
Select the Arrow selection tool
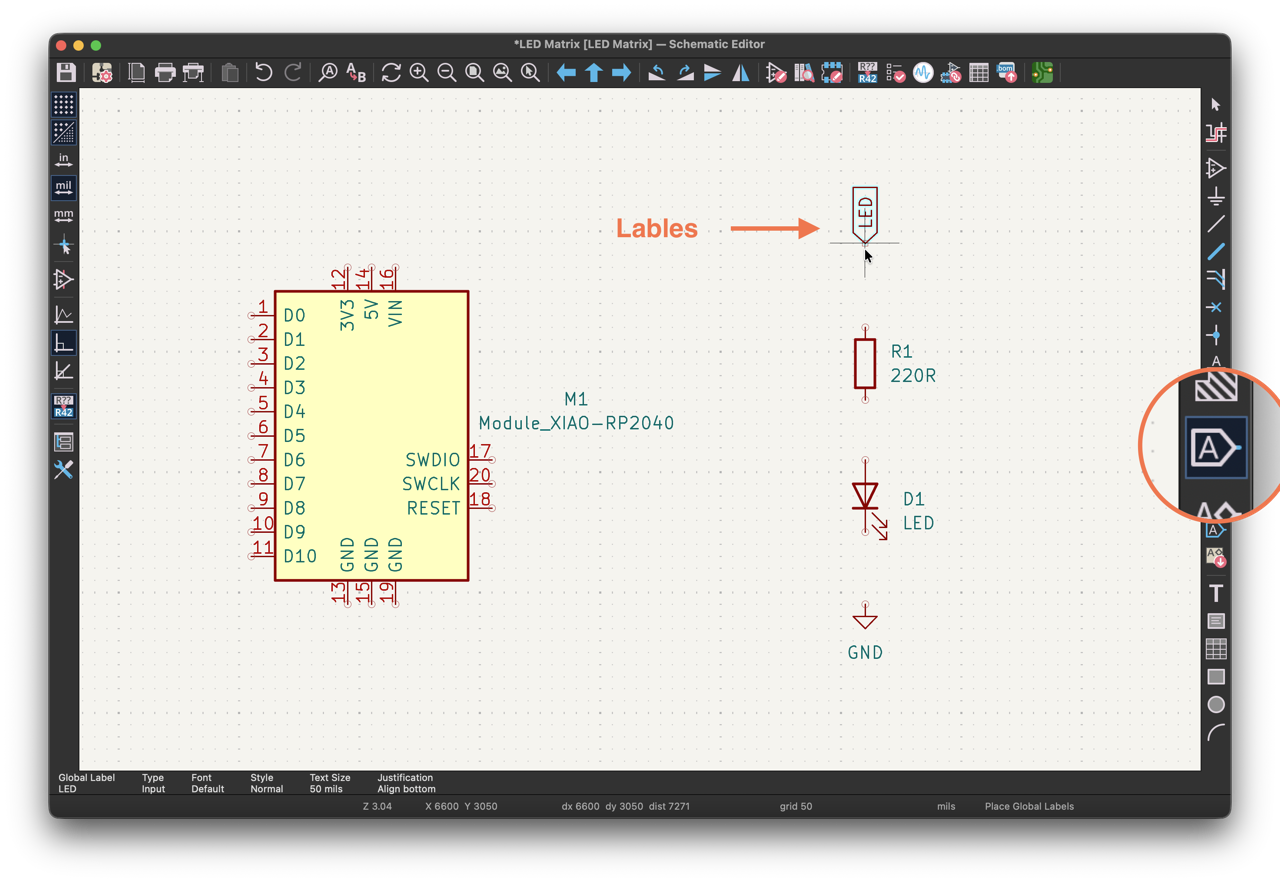1216,104
